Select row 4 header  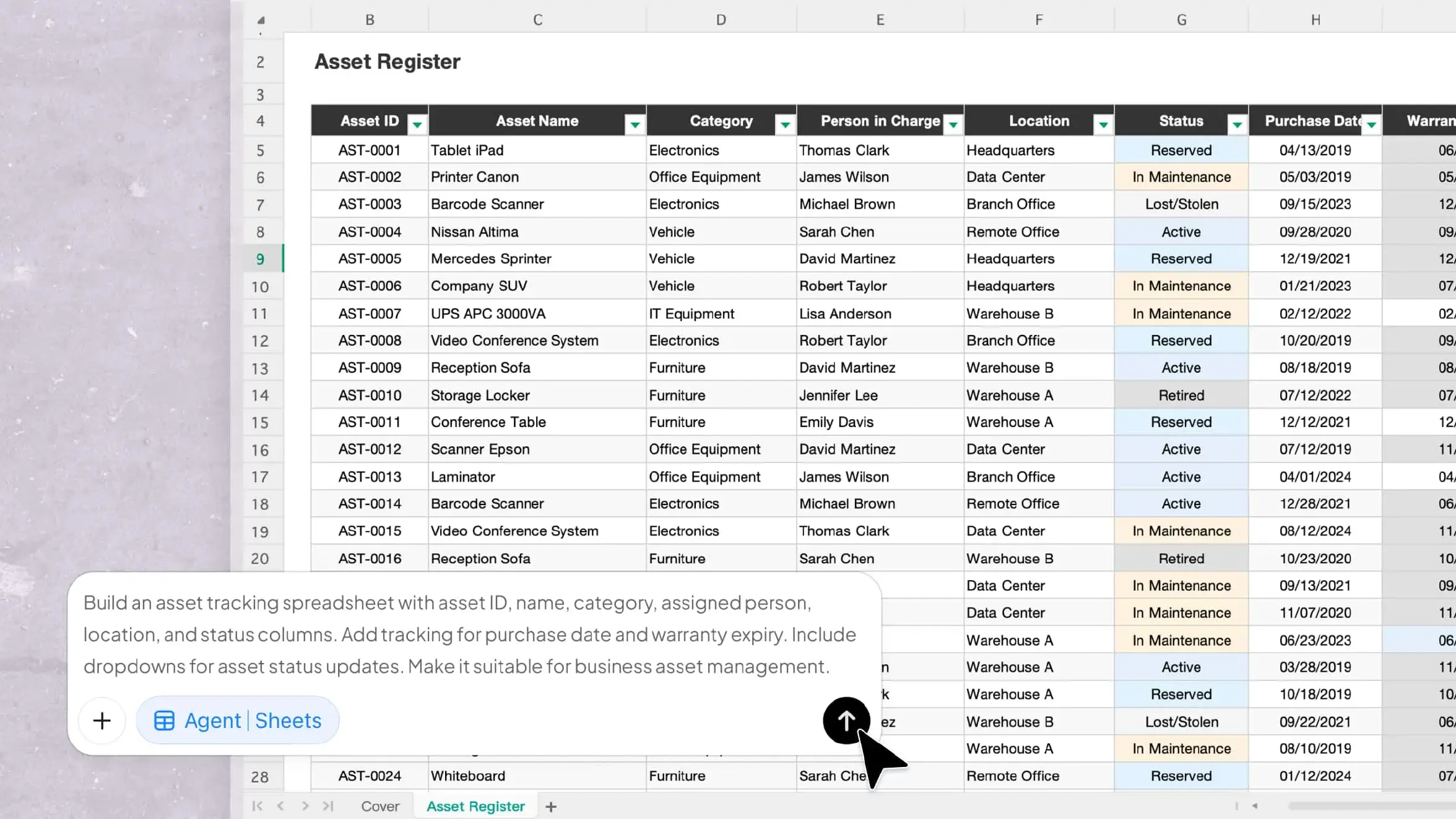point(261,121)
